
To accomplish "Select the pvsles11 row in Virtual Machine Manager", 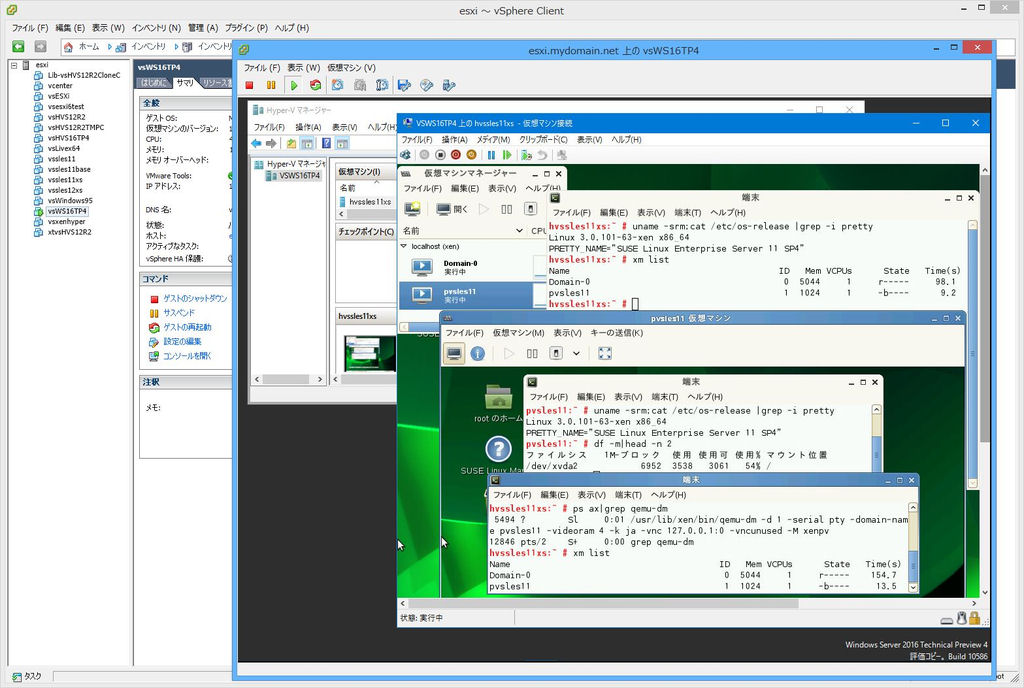I will tap(465, 295).
